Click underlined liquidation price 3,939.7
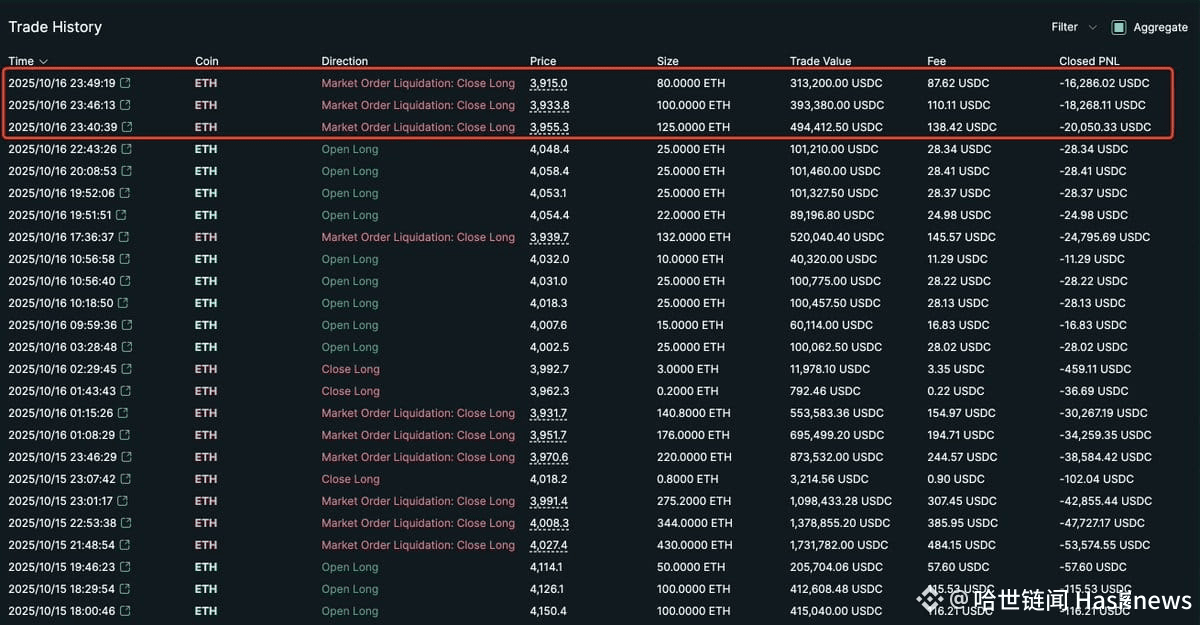This screenshot has height=625, width=1200. tap(549, 237)
